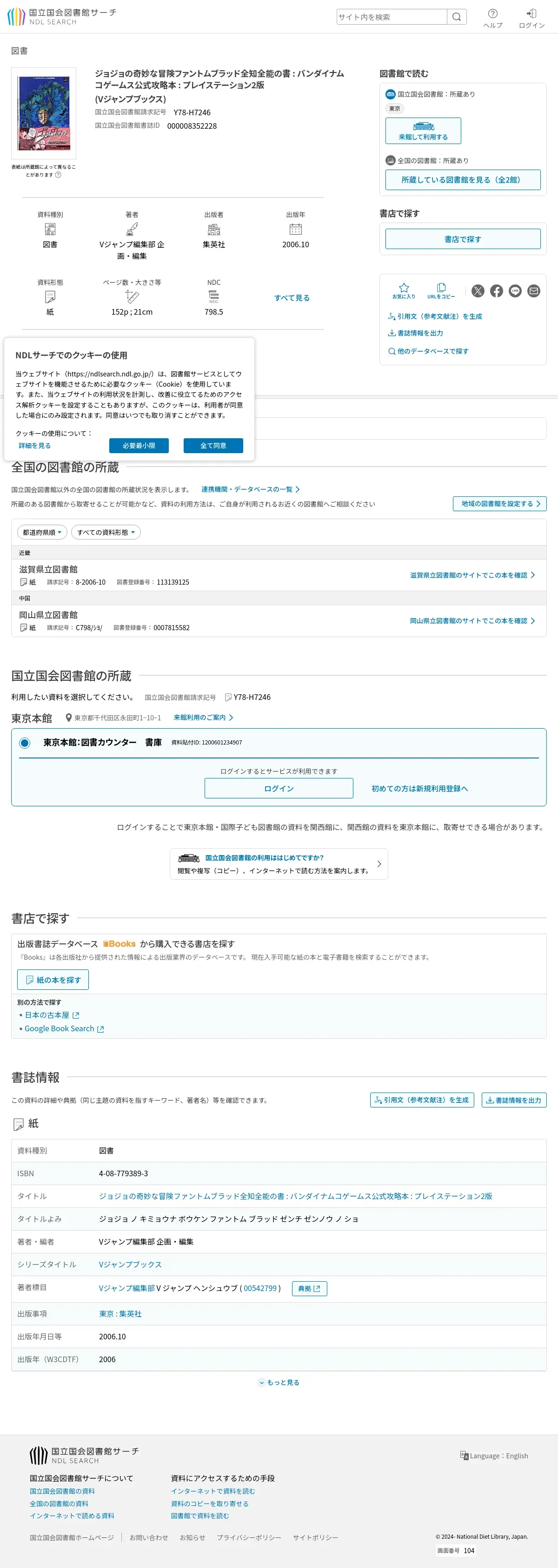Add to お気に入り favorites star
The image size is (558, 1568).
tap(404, 291)
